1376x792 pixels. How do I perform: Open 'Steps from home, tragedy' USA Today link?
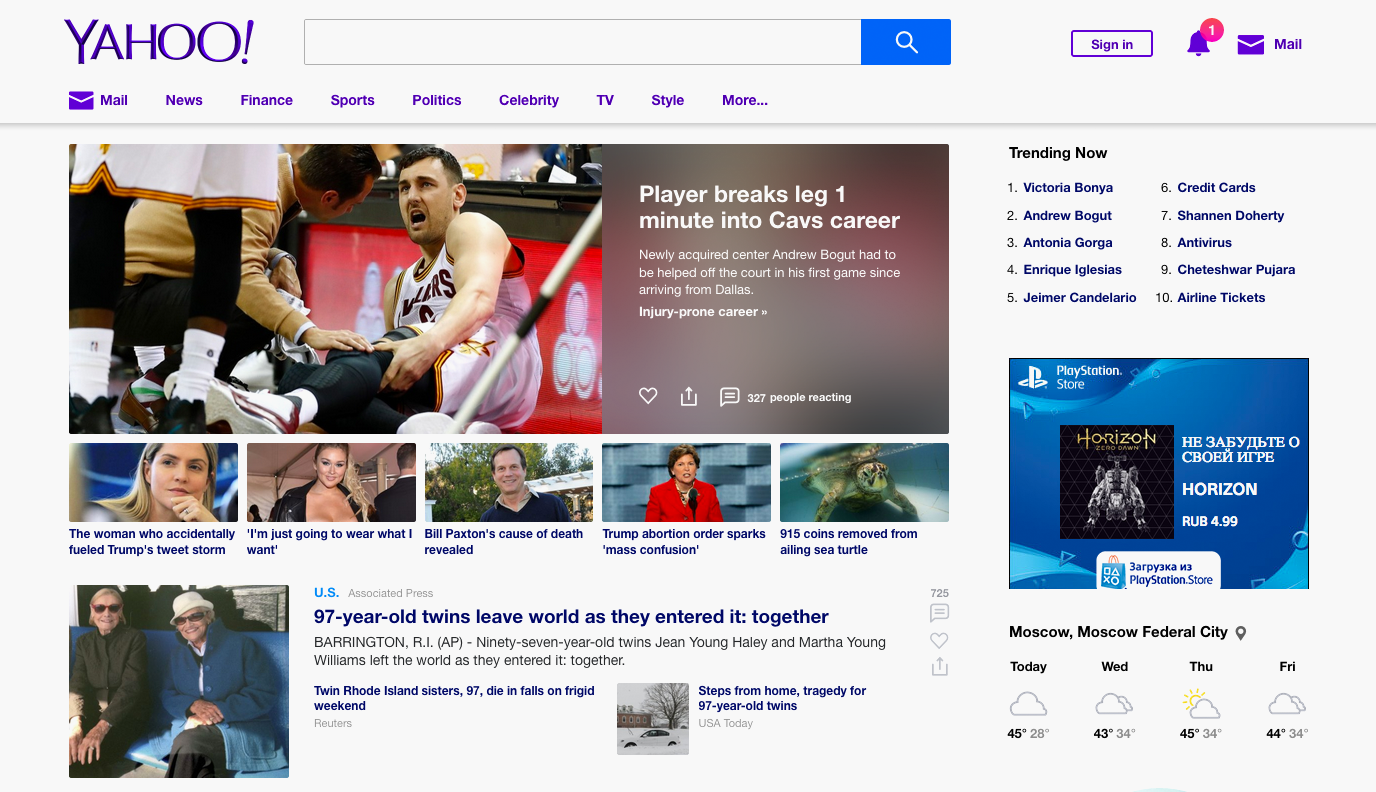click(782, 698)
